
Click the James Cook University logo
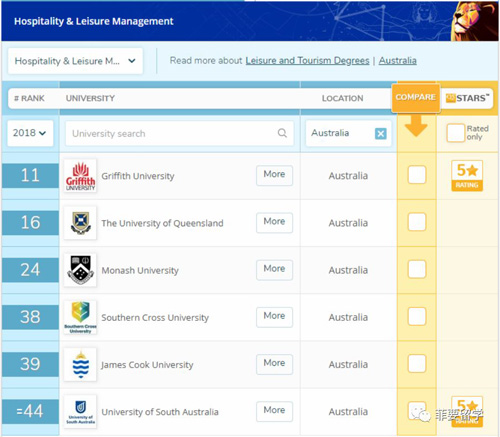(80, 364)
